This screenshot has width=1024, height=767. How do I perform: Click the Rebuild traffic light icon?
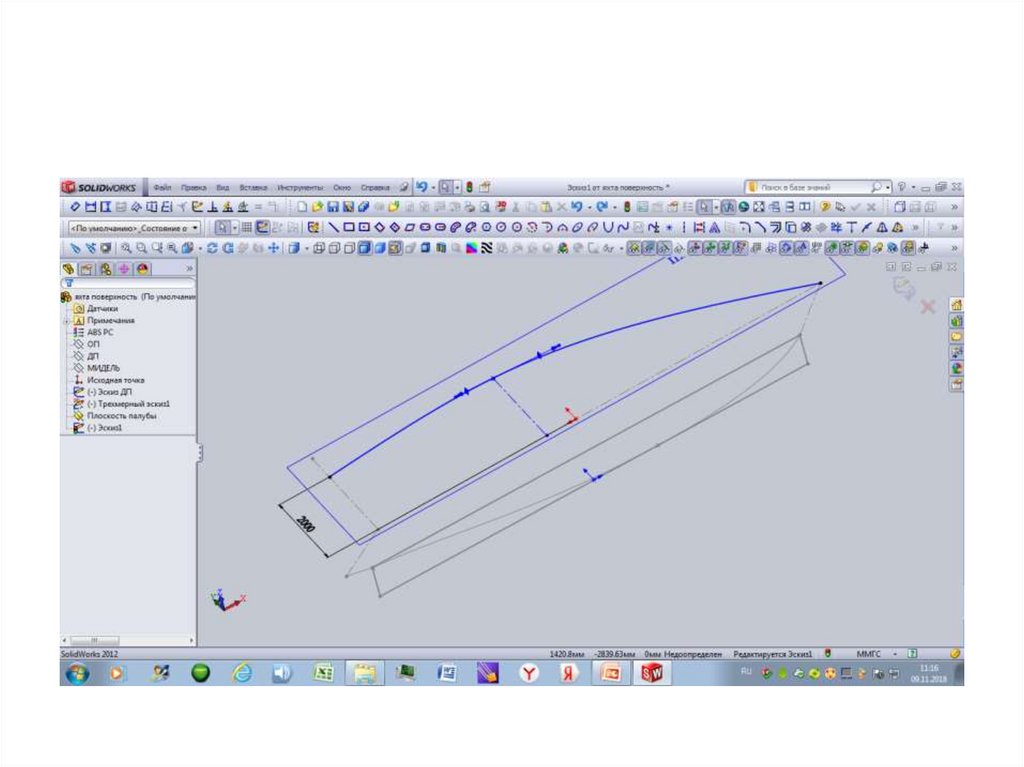[470, 187]
